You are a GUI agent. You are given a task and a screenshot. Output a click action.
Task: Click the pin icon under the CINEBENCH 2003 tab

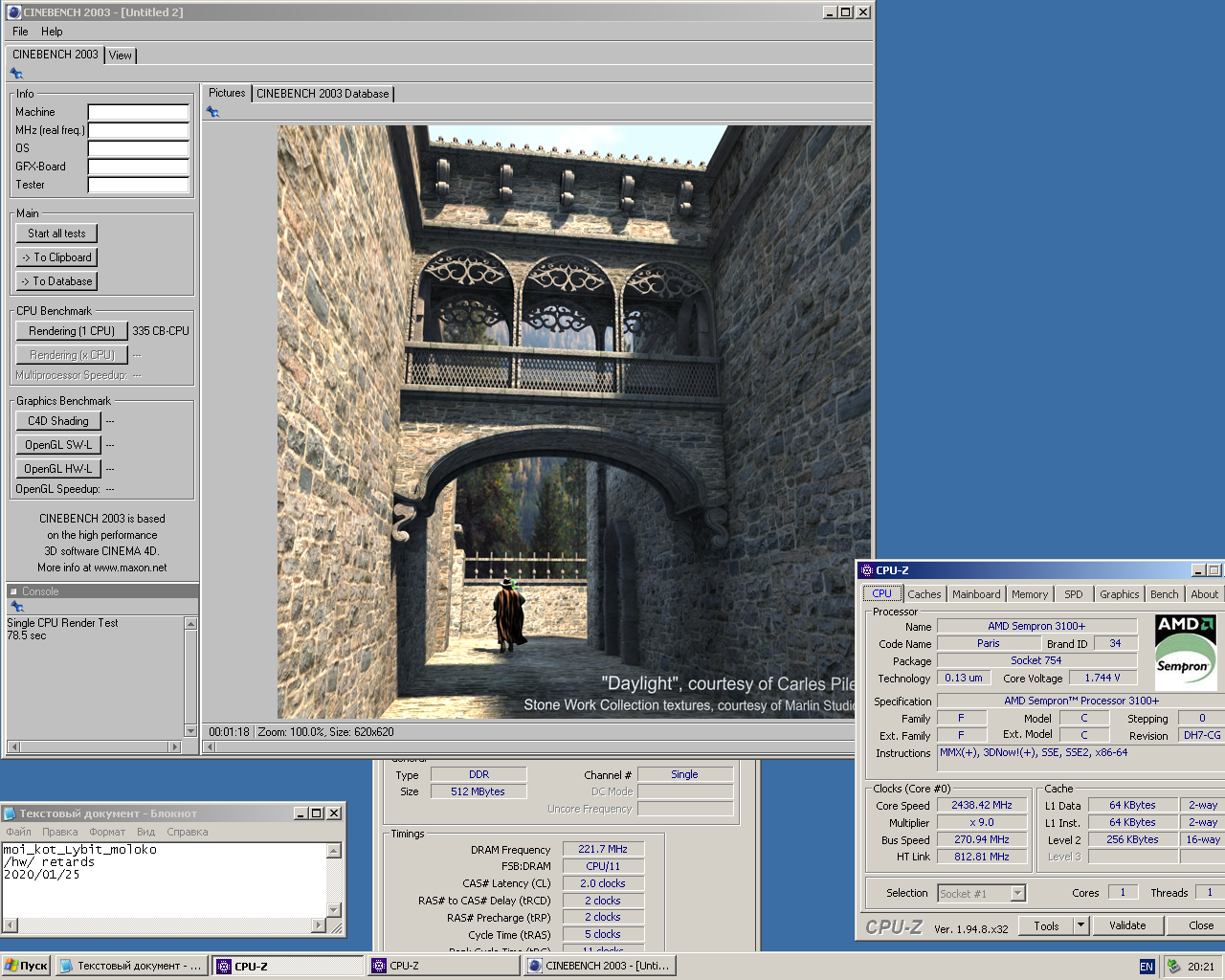point(16,74)
